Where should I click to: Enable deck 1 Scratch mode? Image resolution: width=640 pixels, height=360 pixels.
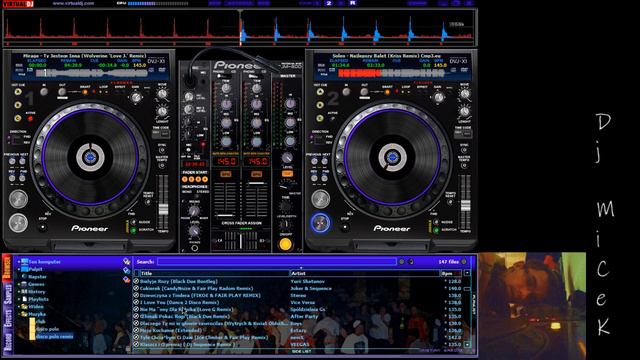pyautogui.click(x=133, y=230)
